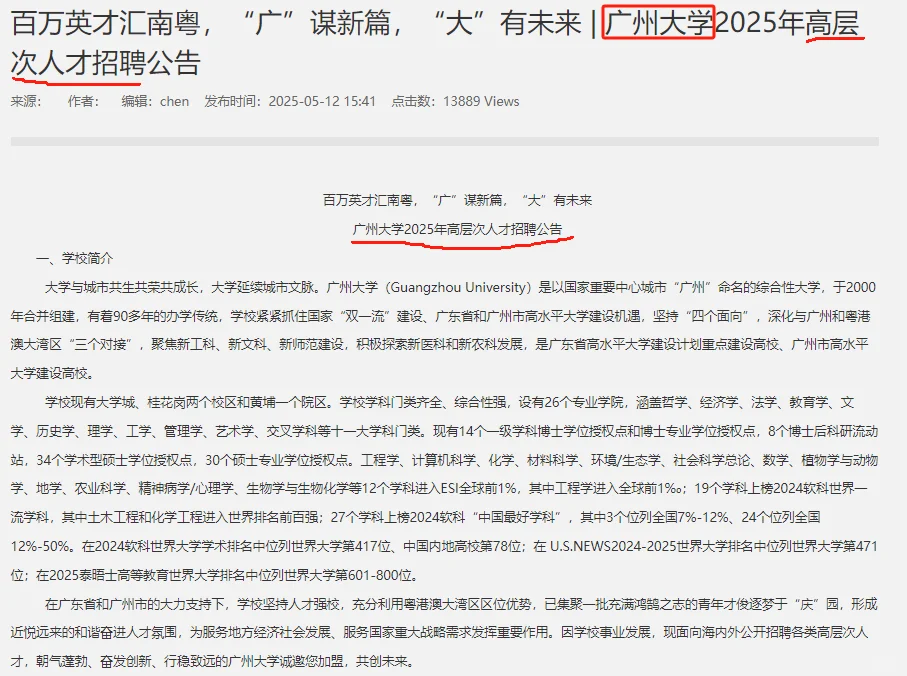Click the editor name 'chen'

(x=174, y=101)
